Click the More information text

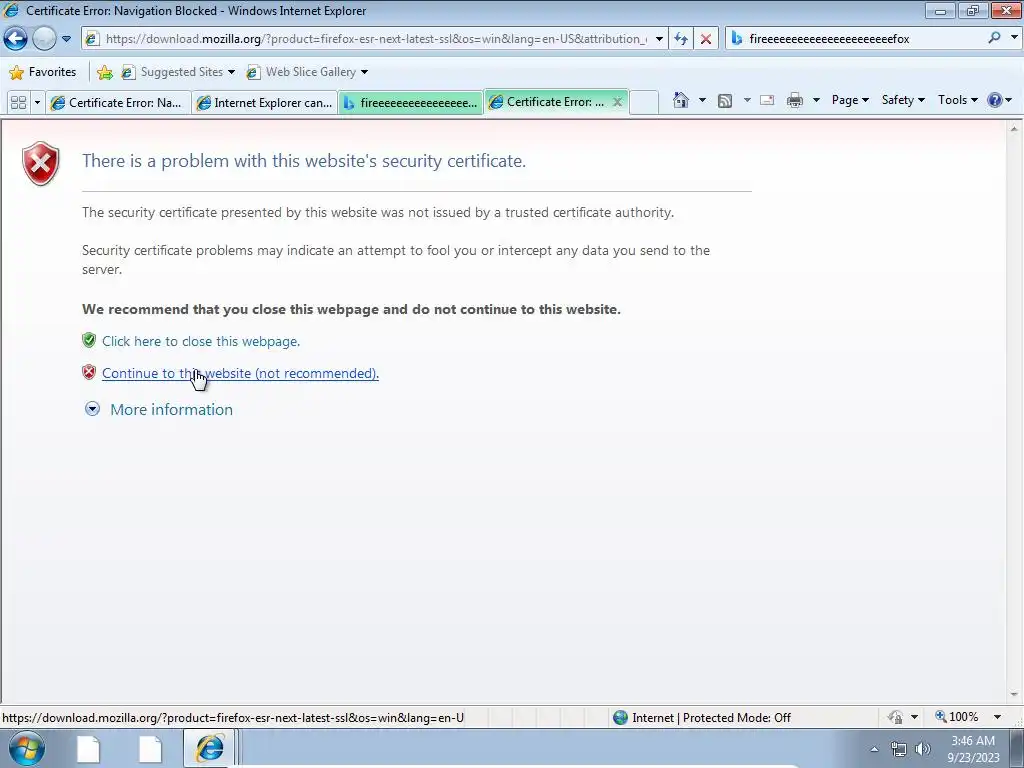point(172,409)
